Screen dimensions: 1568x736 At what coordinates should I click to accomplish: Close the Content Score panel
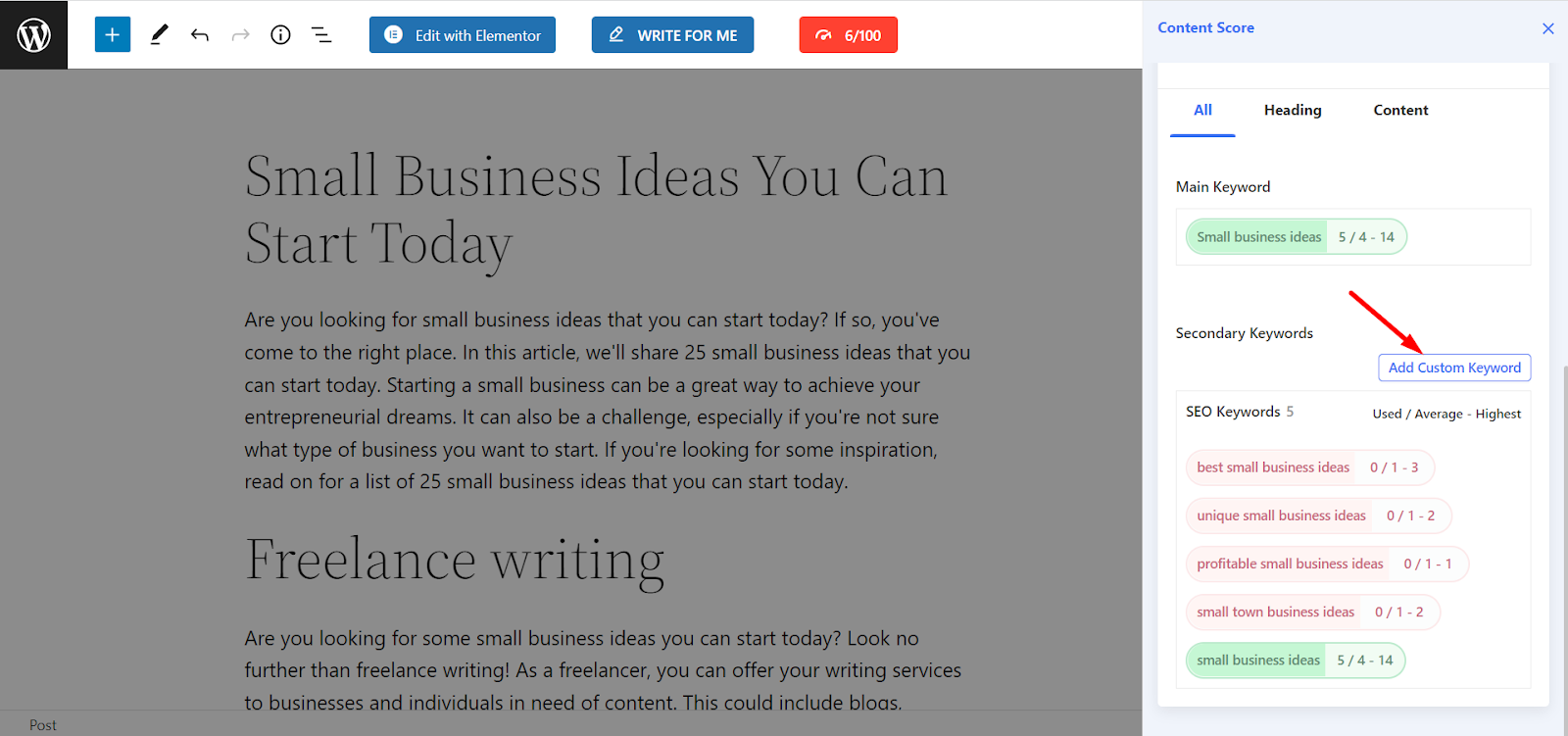click(1548, 28)
